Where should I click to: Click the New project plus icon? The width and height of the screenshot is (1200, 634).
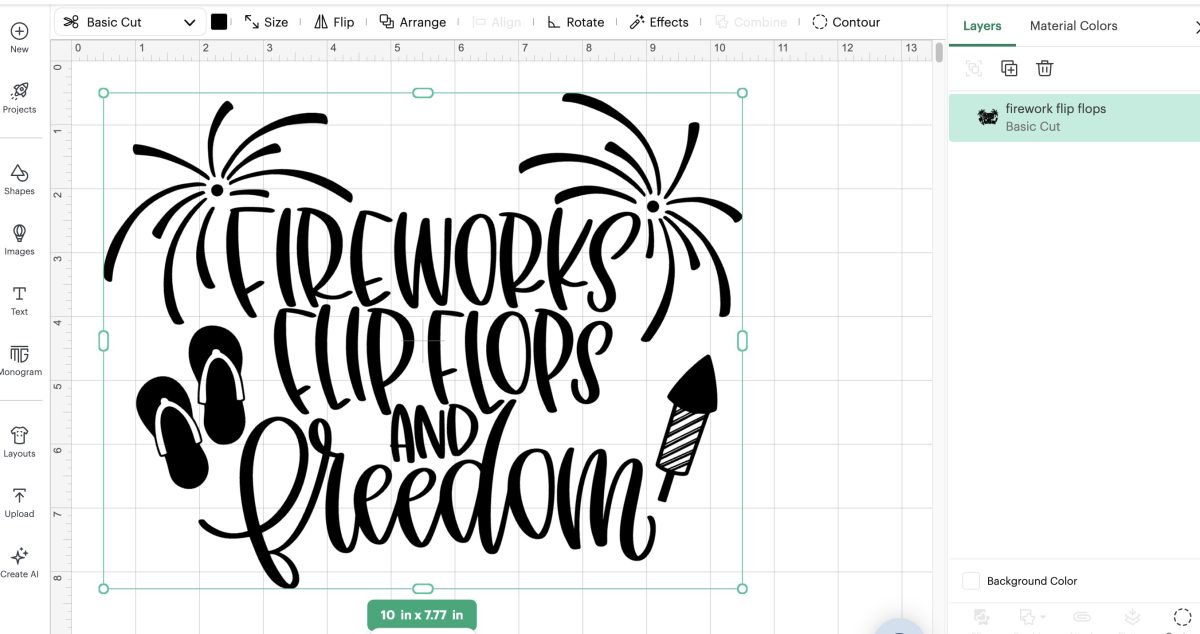pyautogui.click(x=19, y=31)
